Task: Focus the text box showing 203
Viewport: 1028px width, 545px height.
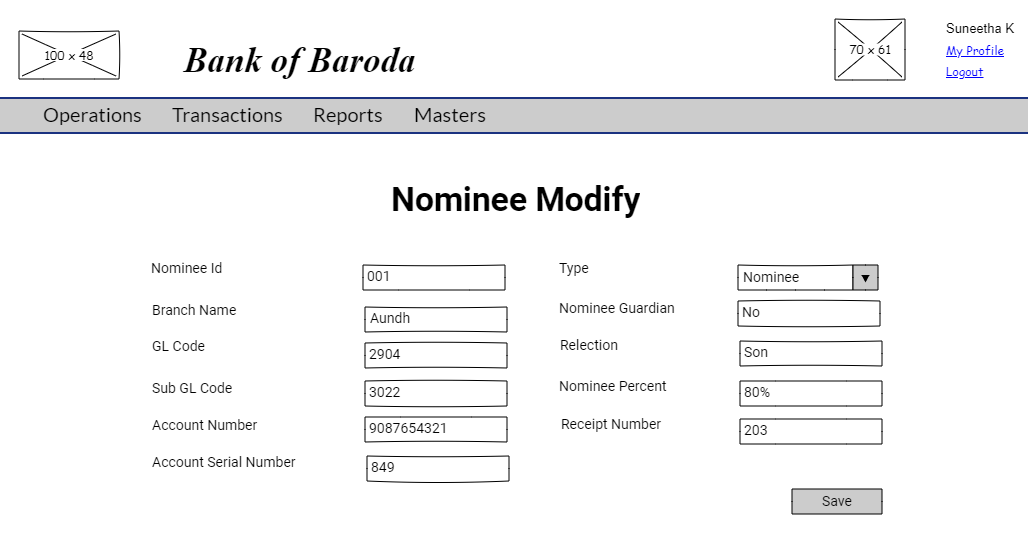Action: (811, 431)
